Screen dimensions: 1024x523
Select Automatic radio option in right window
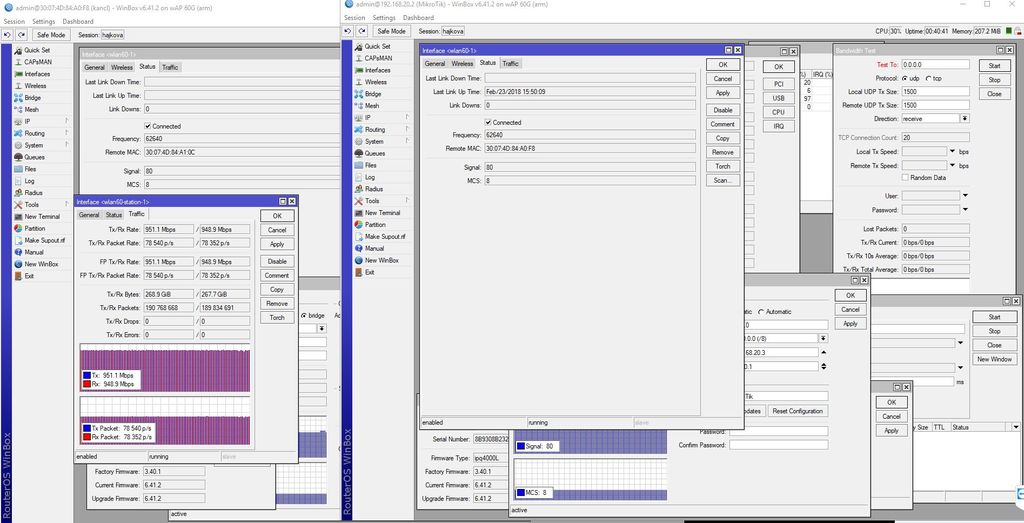point(761,312)
